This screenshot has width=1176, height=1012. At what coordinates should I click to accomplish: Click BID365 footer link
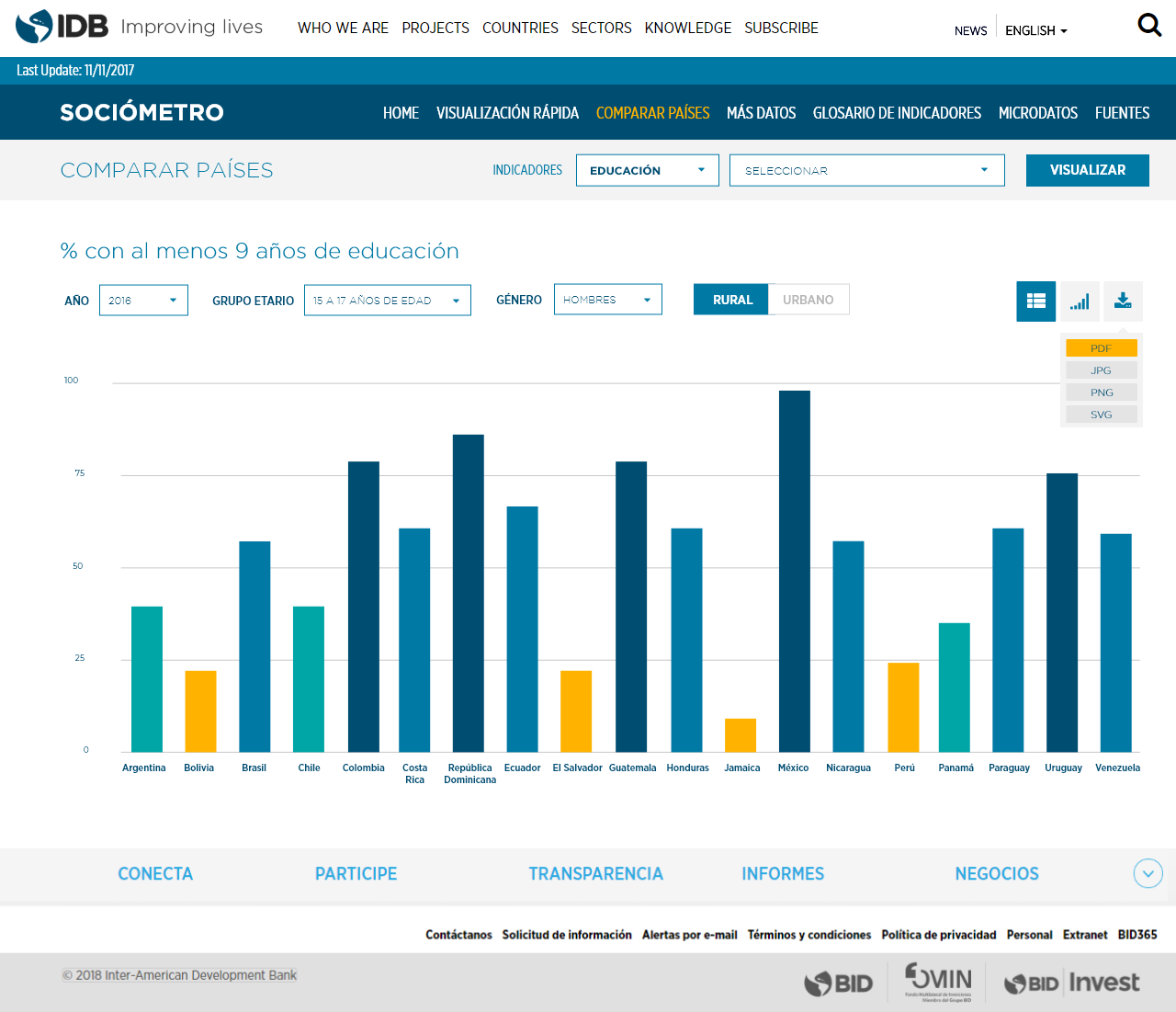point(1137,935)
